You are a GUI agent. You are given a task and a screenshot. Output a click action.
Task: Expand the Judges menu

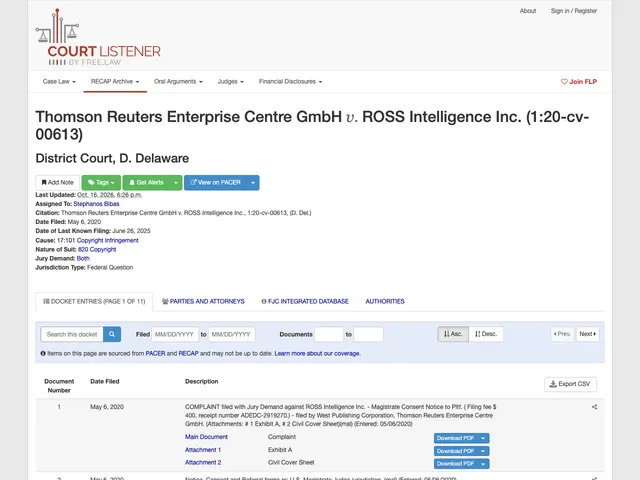pyautogui.click(x=231, y=82)
